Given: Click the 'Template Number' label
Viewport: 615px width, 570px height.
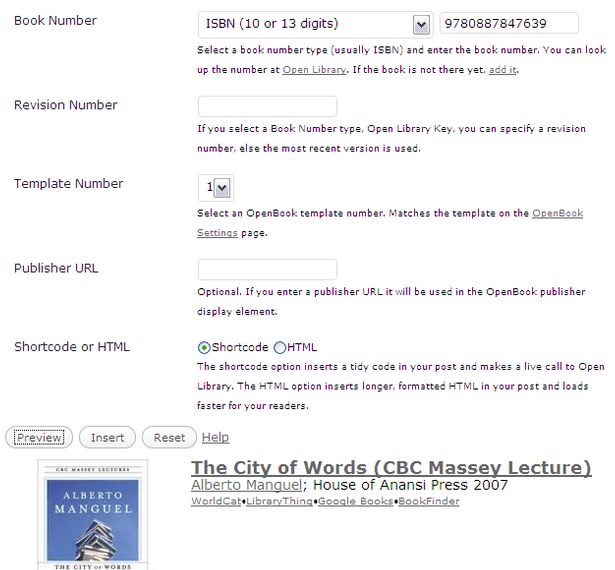Looking at the screenshot, I should pos(69,184).
